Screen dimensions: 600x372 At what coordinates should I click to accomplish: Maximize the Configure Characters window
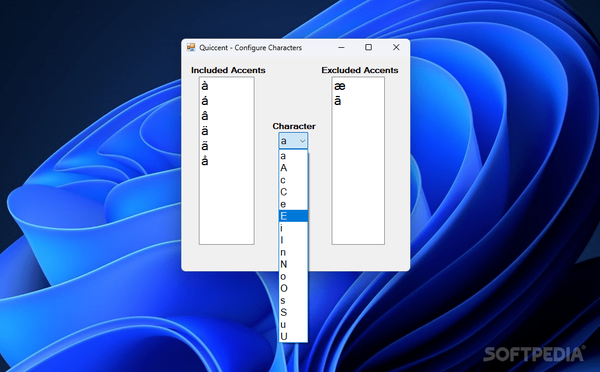[368, 47]
